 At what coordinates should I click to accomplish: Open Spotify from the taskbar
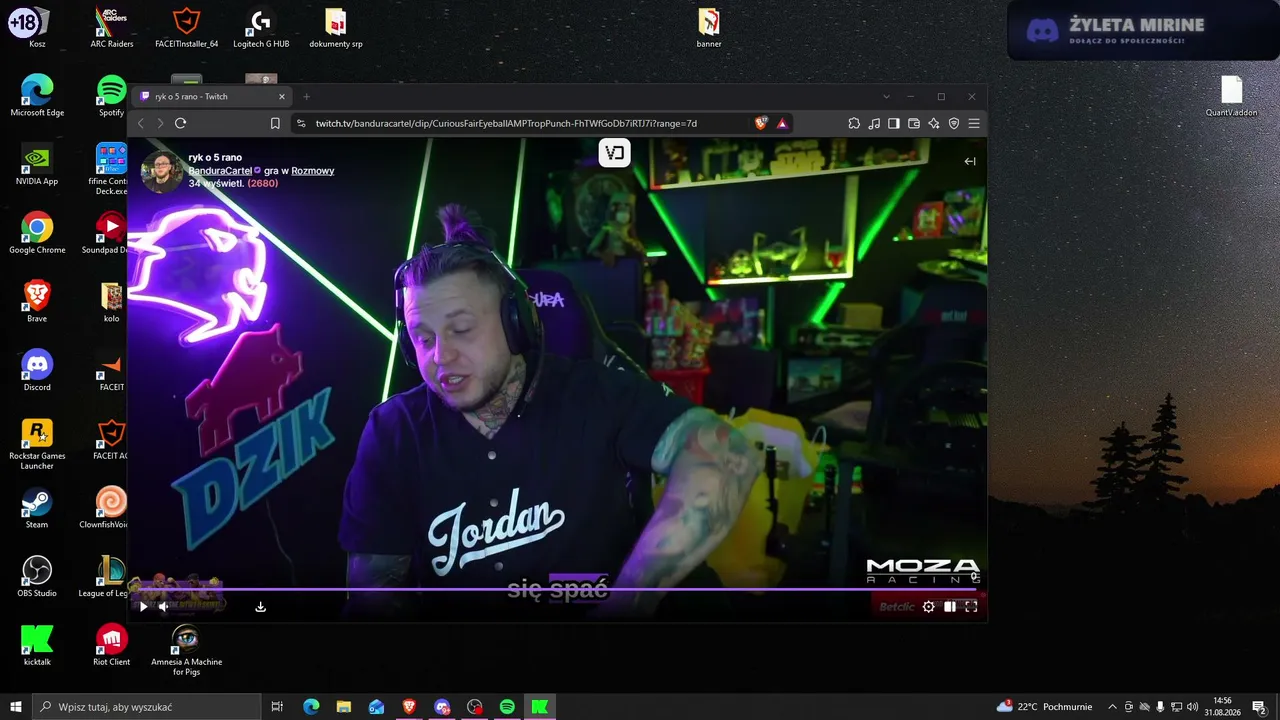[507, 707]
